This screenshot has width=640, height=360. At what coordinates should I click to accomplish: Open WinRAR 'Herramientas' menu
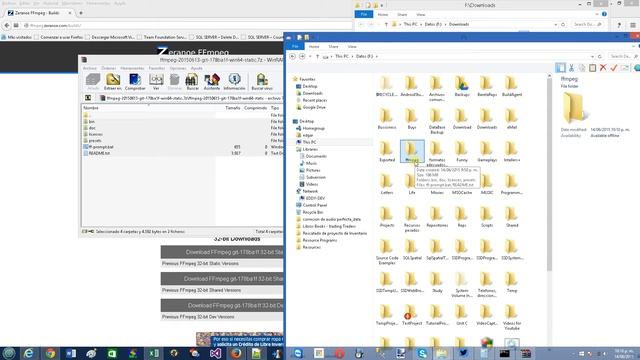(x=132, y=68)
